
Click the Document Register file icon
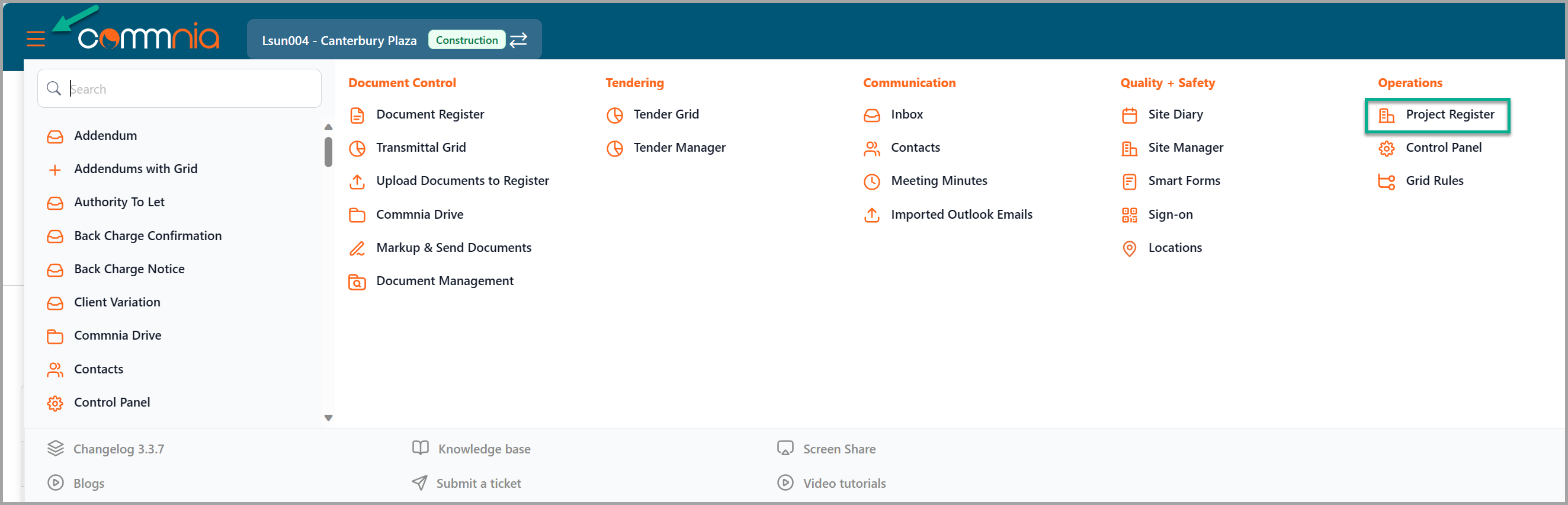357,115
